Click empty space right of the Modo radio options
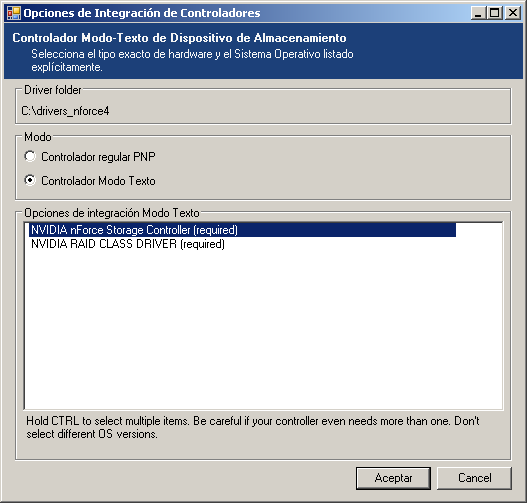Screen dimensions: 527x503 (333, 169)
